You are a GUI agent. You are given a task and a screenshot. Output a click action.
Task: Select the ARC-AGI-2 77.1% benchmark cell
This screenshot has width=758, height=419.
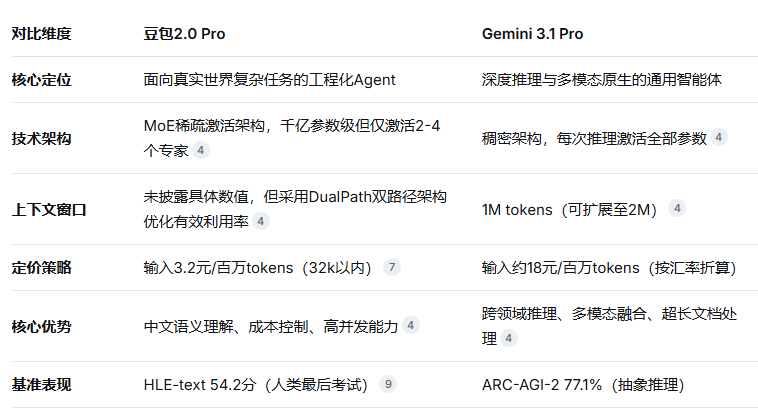pos(583,384)
